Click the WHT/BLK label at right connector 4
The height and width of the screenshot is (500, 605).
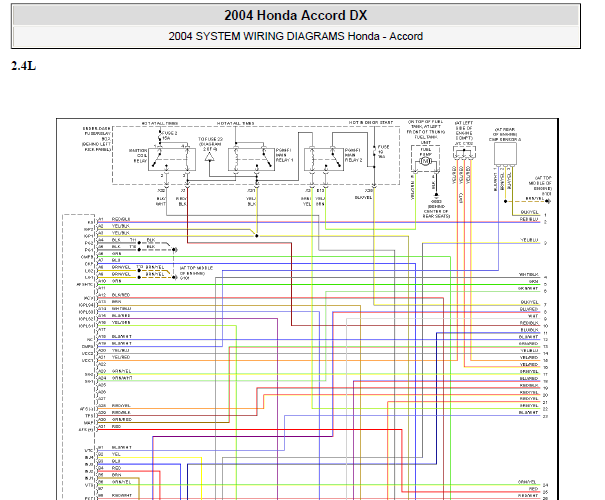(528, 275)
